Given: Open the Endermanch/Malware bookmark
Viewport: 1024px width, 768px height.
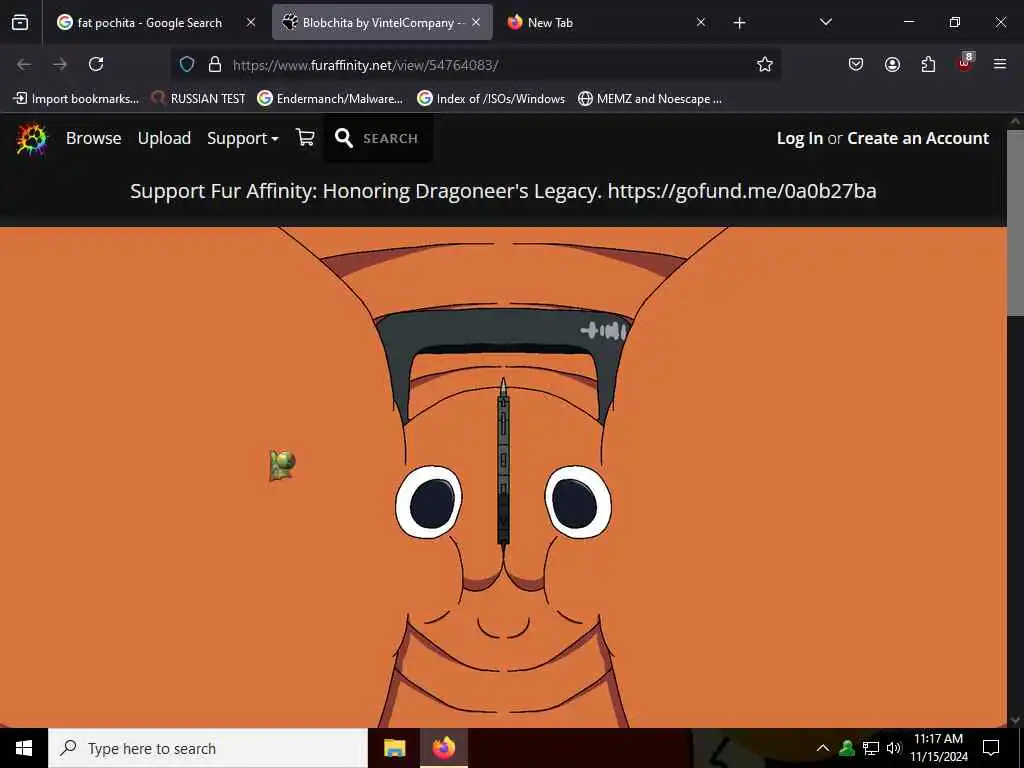Looking at the screenshot, I should (330, 99).
